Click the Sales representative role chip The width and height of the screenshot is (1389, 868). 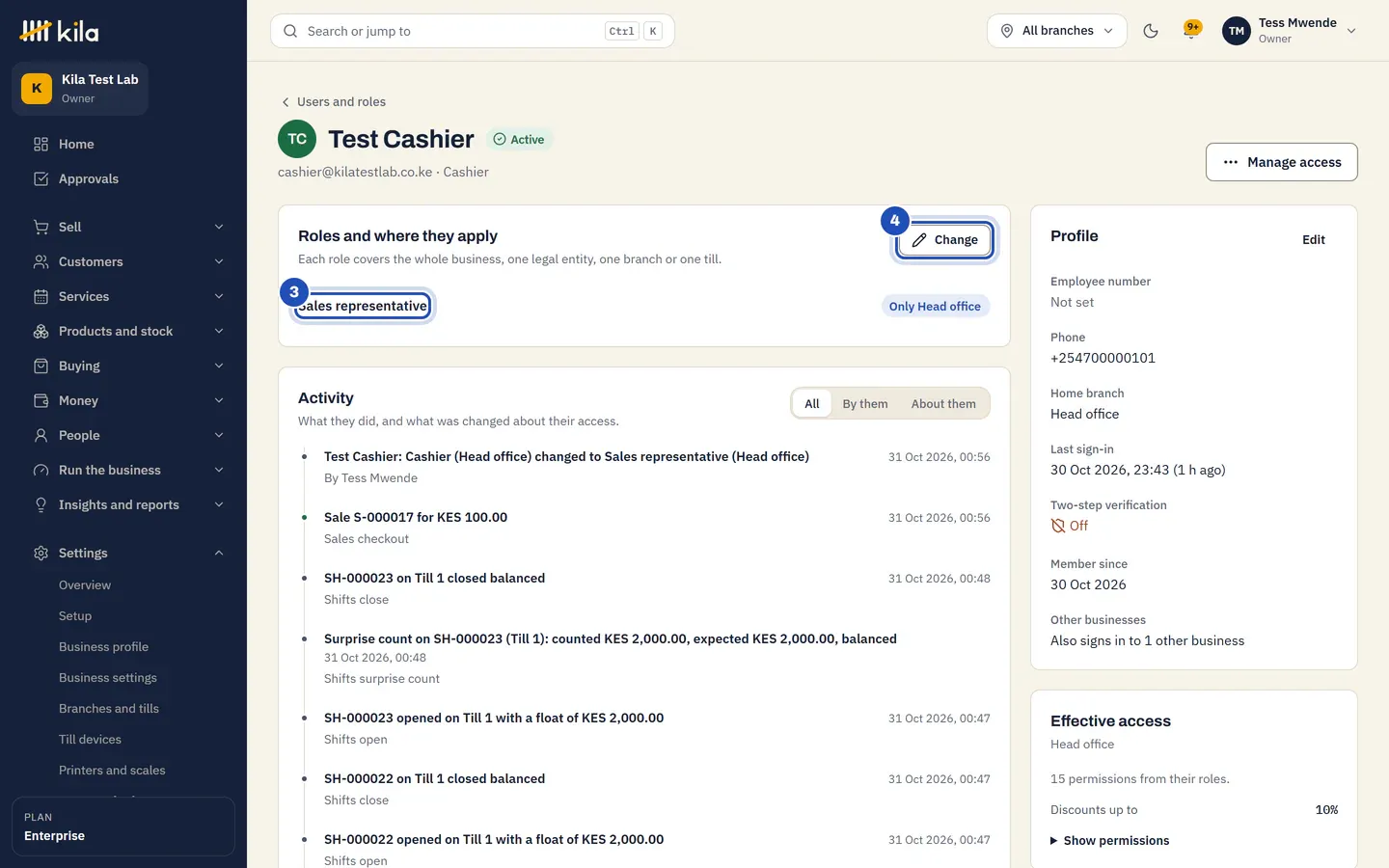[363, 306]
